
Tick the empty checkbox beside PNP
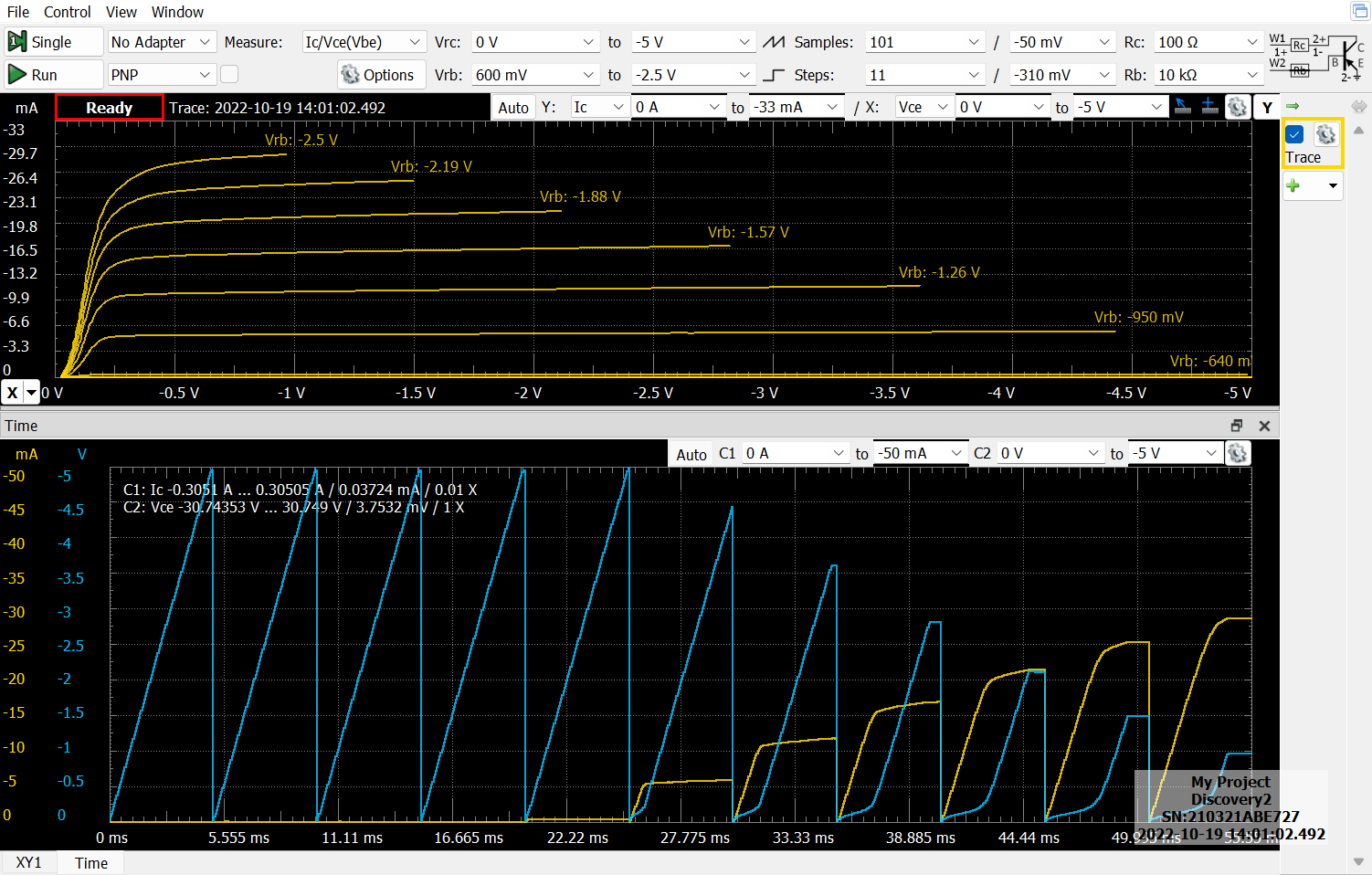[x=229, y=74]
